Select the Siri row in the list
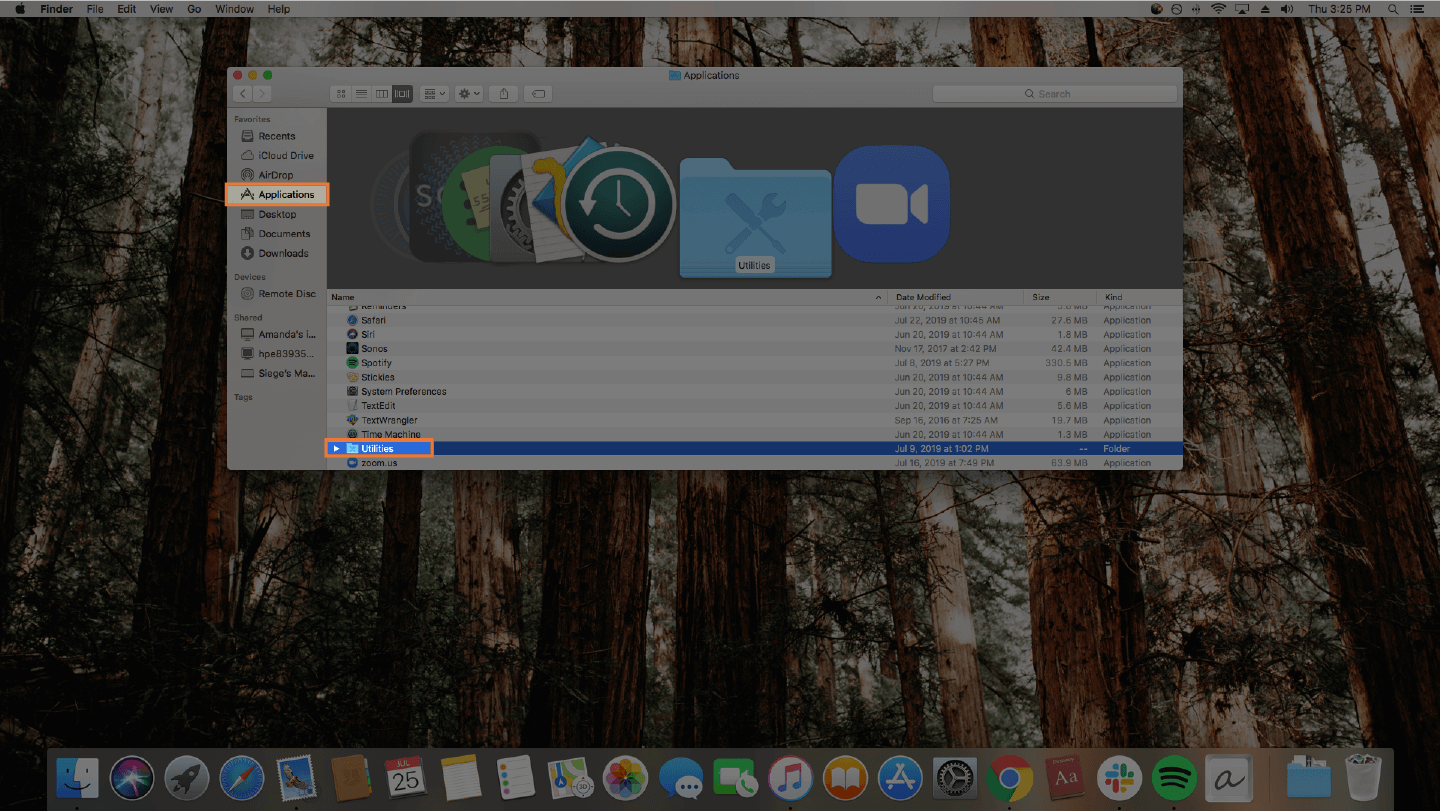 pos(755,334)
